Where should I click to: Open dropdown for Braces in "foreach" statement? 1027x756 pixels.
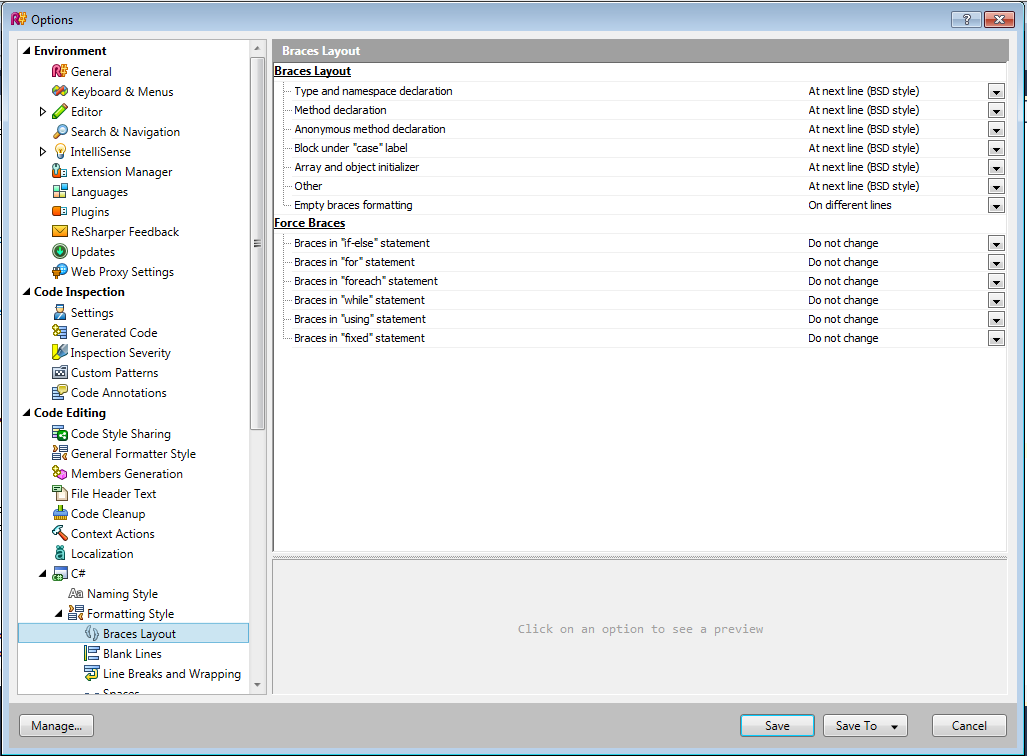996,282
